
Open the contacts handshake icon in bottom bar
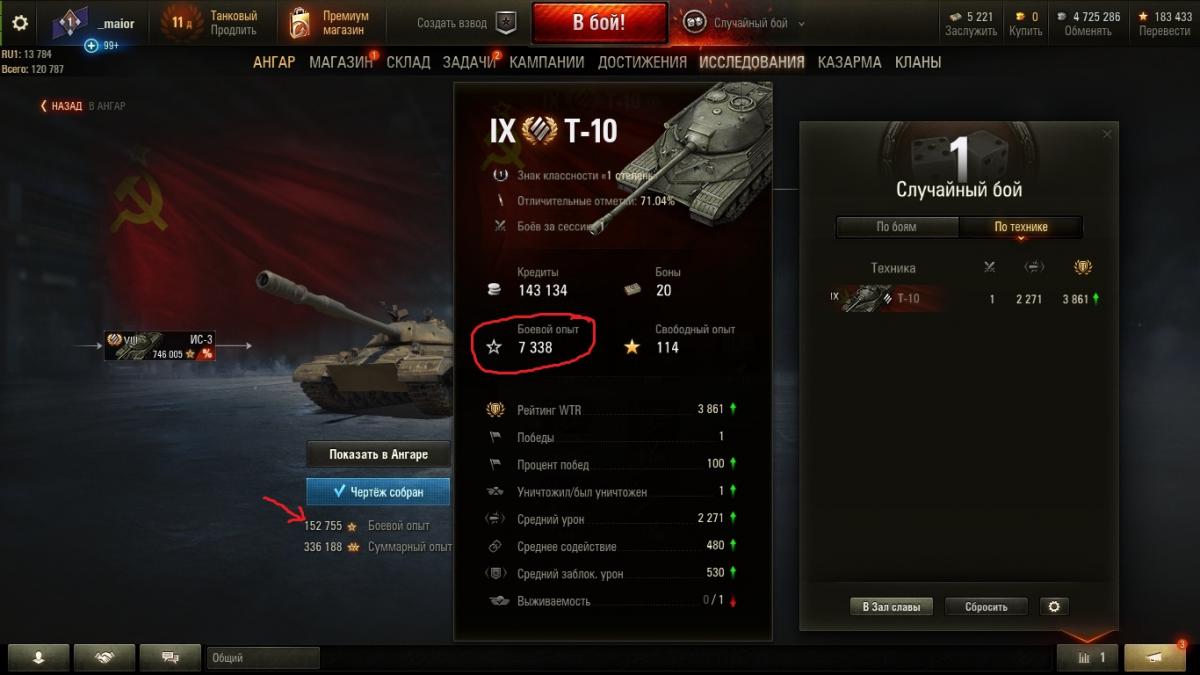103,657
